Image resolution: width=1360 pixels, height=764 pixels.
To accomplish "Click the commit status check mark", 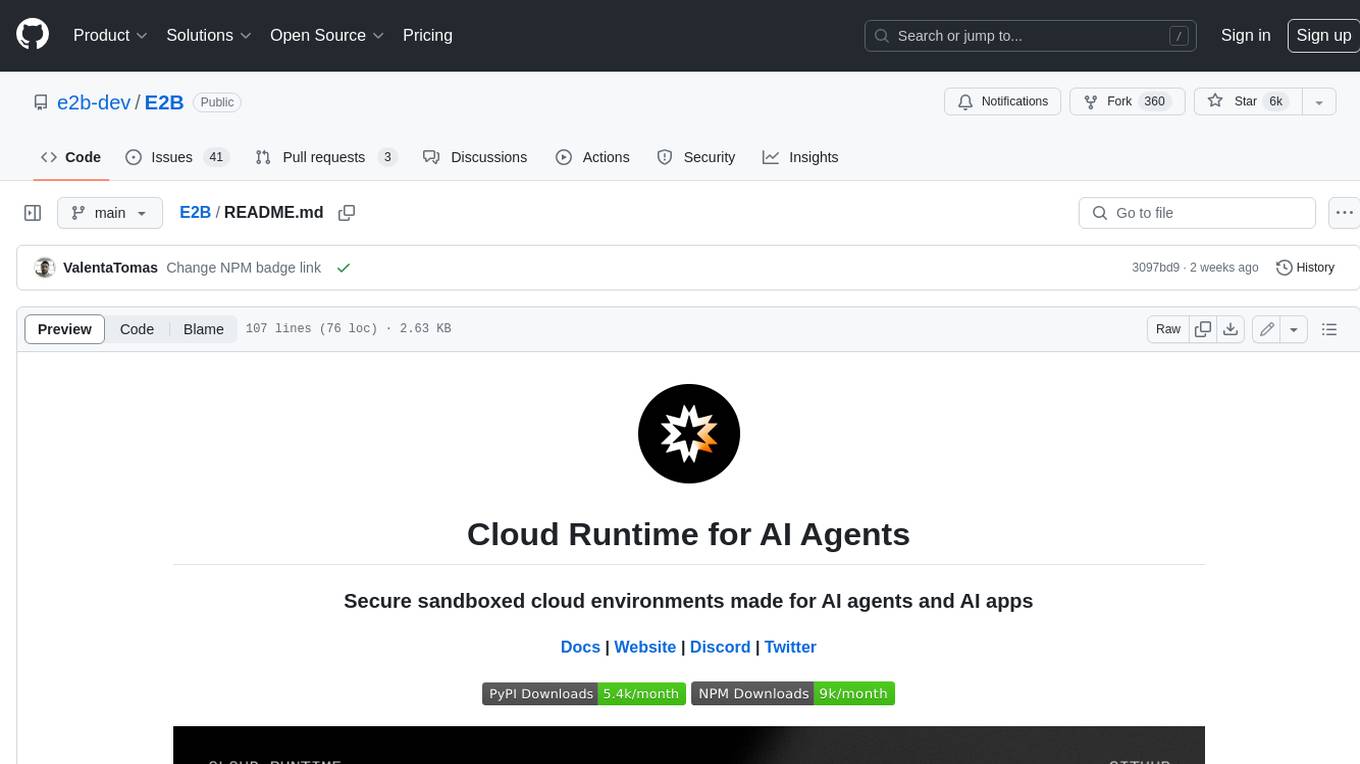I will click(x=343, y=268).
